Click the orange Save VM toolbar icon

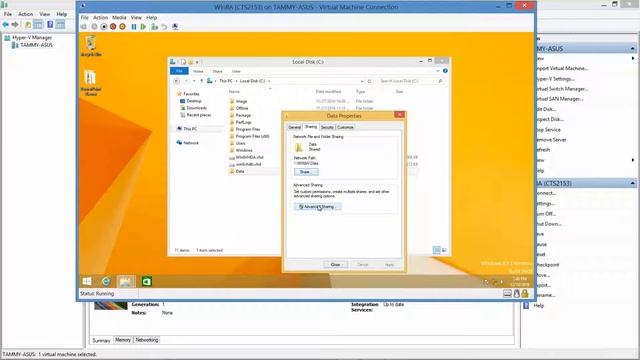click(122, 27)
